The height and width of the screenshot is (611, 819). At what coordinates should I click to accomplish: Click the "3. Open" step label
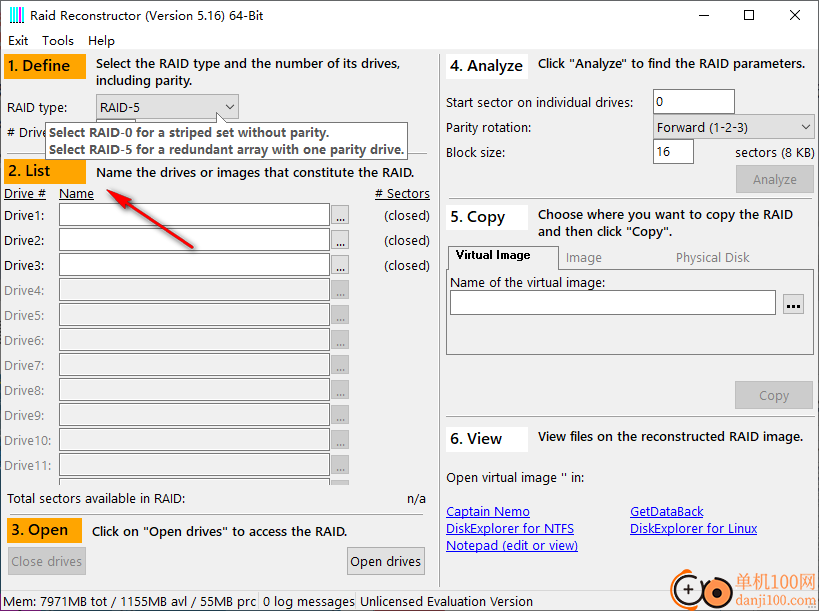(45, 531)
